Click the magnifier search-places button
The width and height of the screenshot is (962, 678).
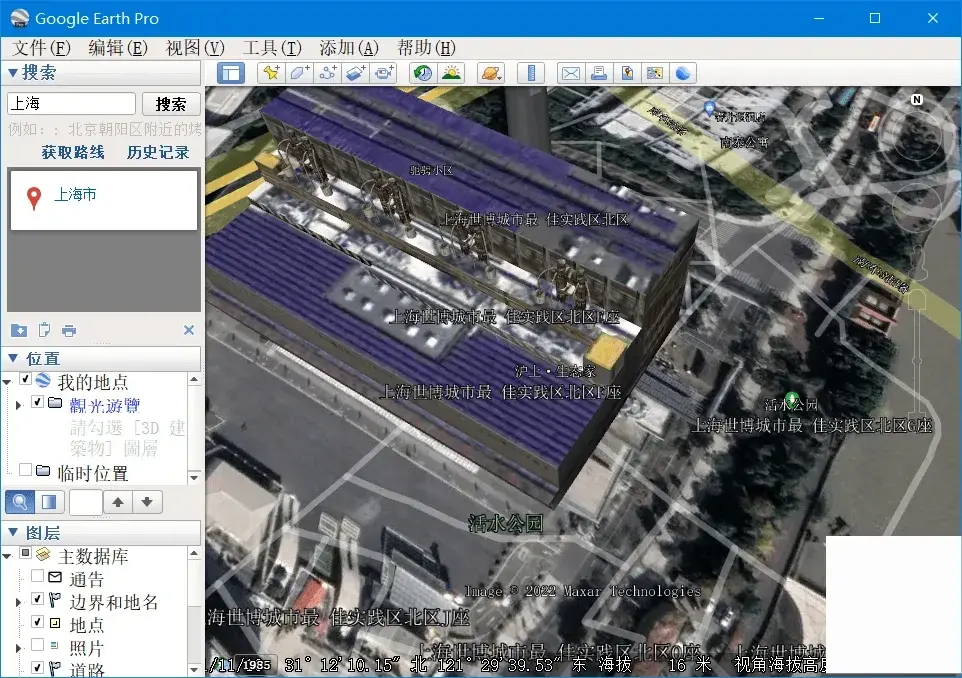pos(20,502)
